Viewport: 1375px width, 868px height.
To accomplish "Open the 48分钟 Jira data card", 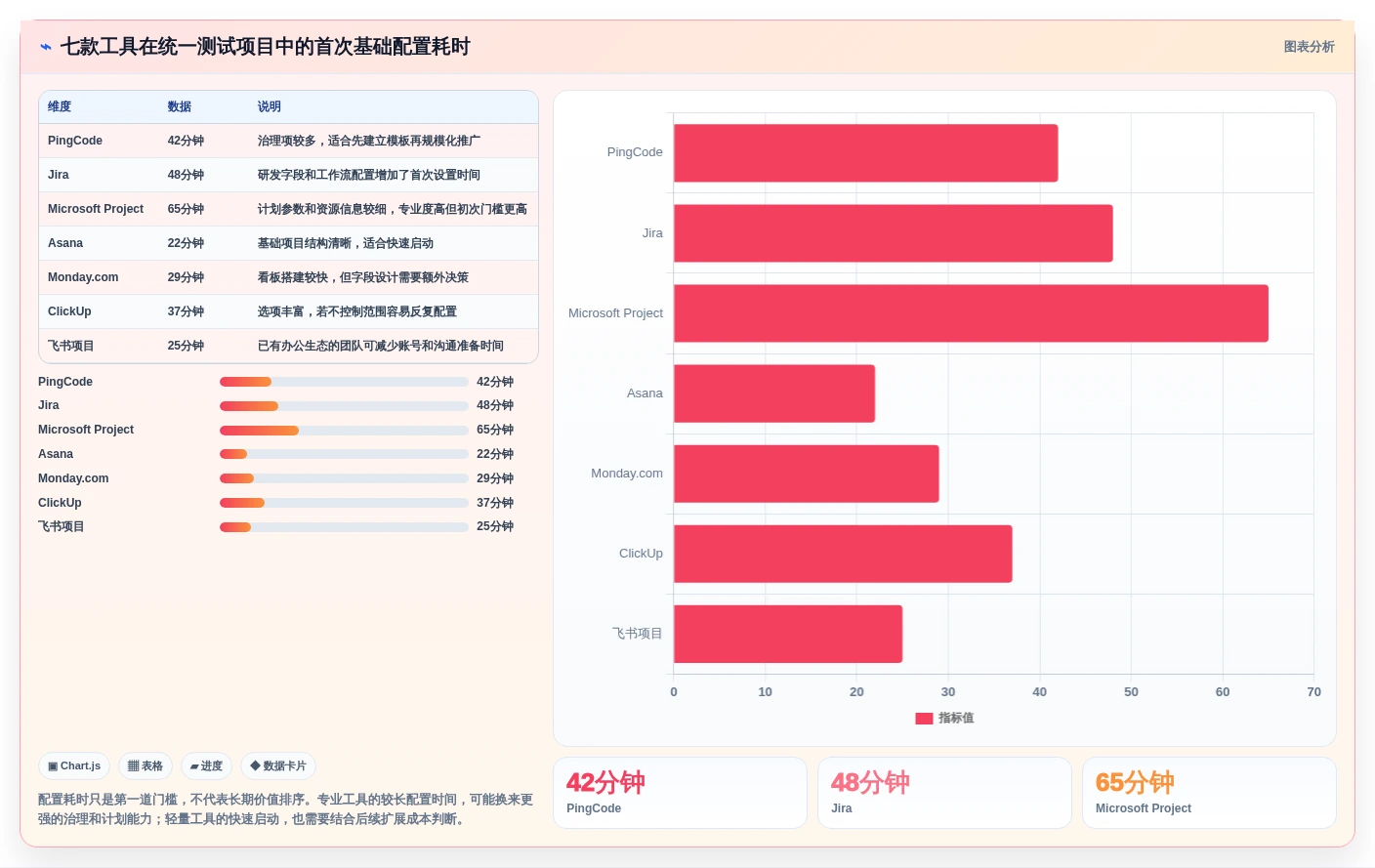I will point(944,793).
